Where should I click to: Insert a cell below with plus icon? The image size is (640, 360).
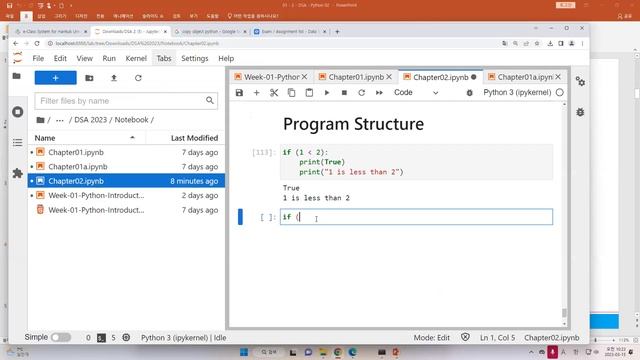click(256, 93)
